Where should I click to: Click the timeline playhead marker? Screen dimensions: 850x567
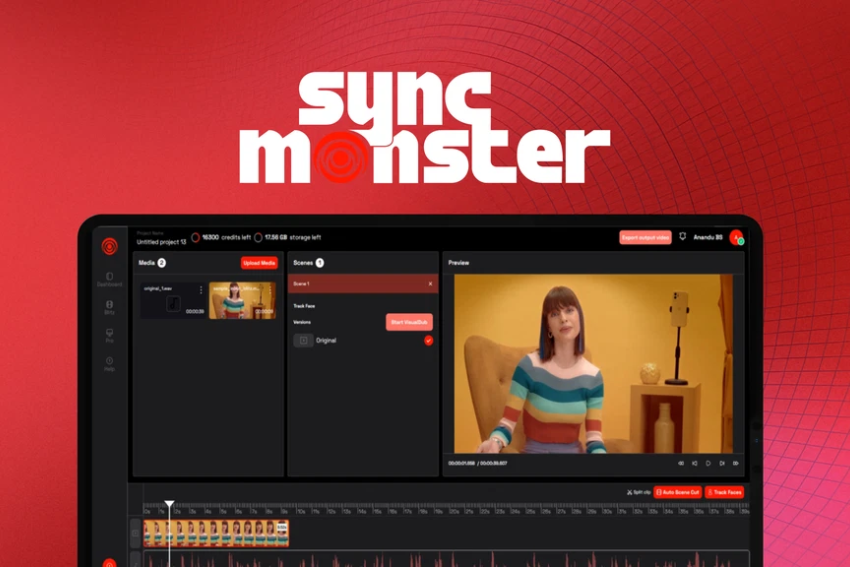click(x=169, y=504)
